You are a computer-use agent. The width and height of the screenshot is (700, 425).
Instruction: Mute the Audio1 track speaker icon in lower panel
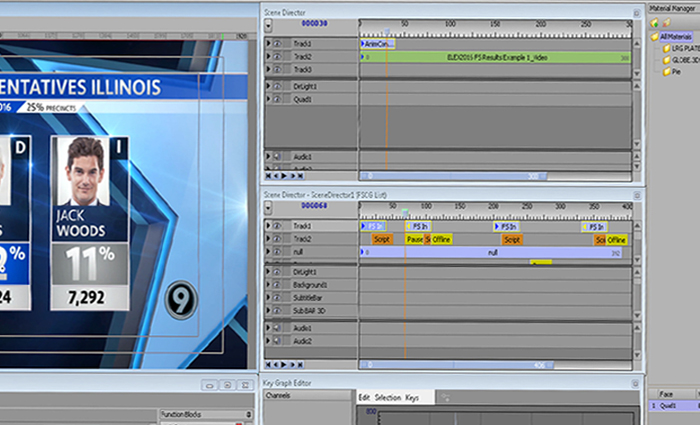tap(277, 328)
